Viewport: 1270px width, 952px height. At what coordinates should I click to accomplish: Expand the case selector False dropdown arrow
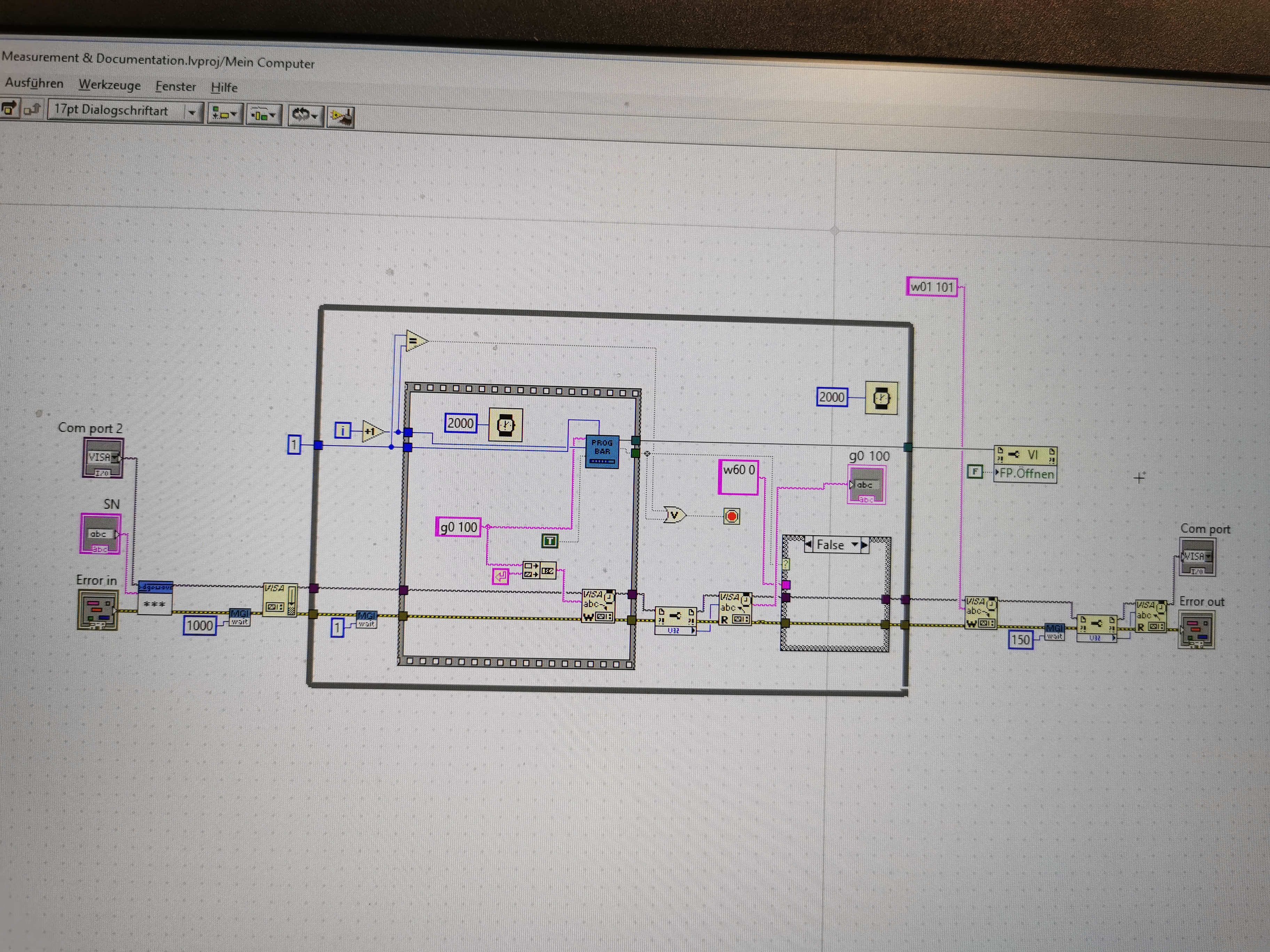pos(855,545)
